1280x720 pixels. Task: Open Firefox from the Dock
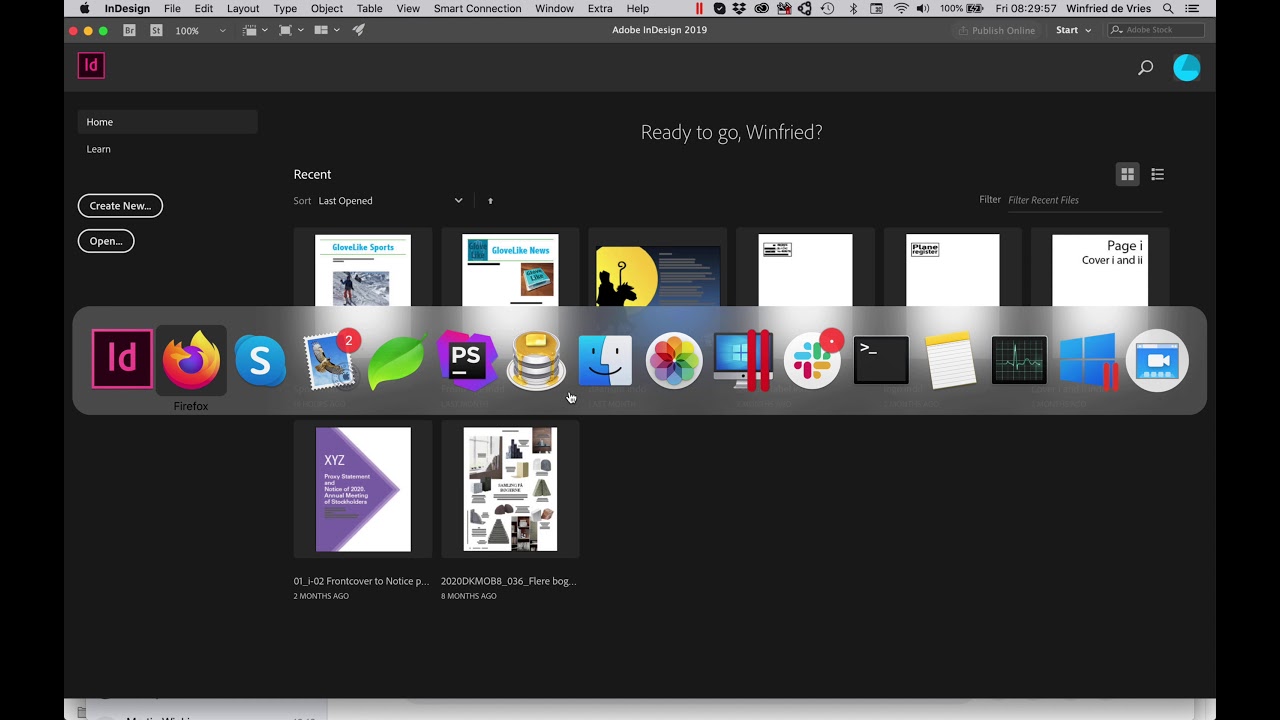[x=191, y=360]
